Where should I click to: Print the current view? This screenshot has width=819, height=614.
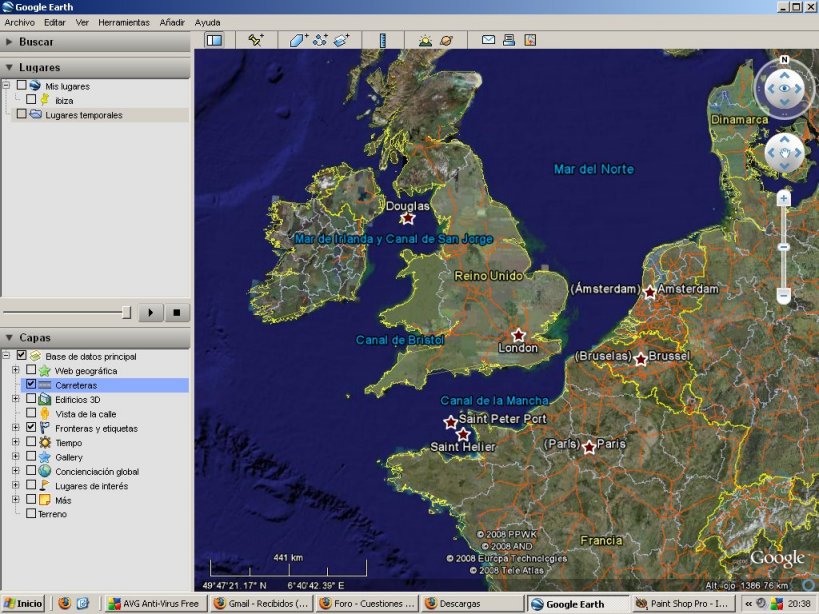click(x=509, y=40)
